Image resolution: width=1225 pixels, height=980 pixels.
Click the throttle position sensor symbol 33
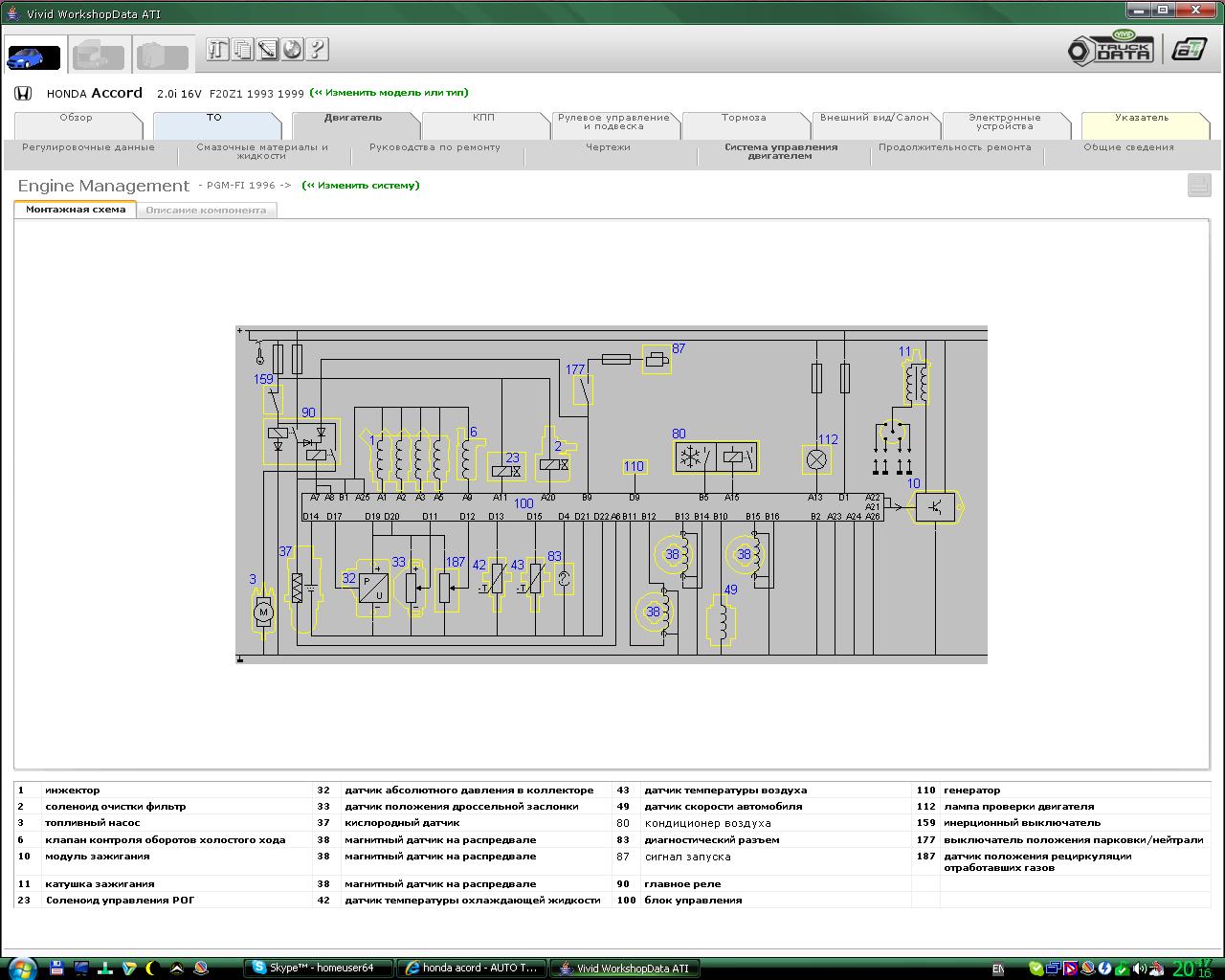pos(412,588)
